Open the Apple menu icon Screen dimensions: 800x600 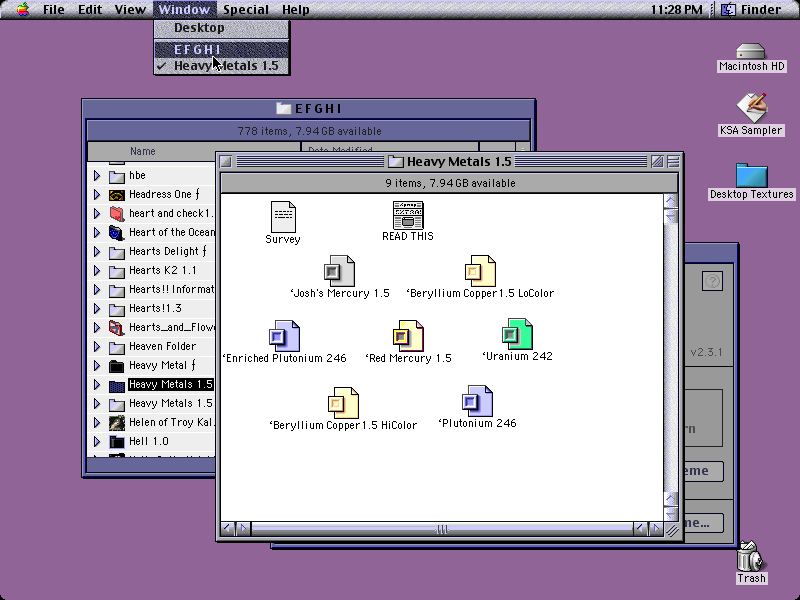22,9
